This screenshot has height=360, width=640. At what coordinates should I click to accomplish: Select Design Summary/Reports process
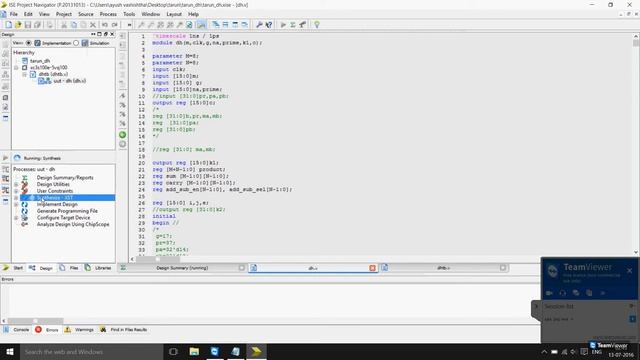coord(65,178)
